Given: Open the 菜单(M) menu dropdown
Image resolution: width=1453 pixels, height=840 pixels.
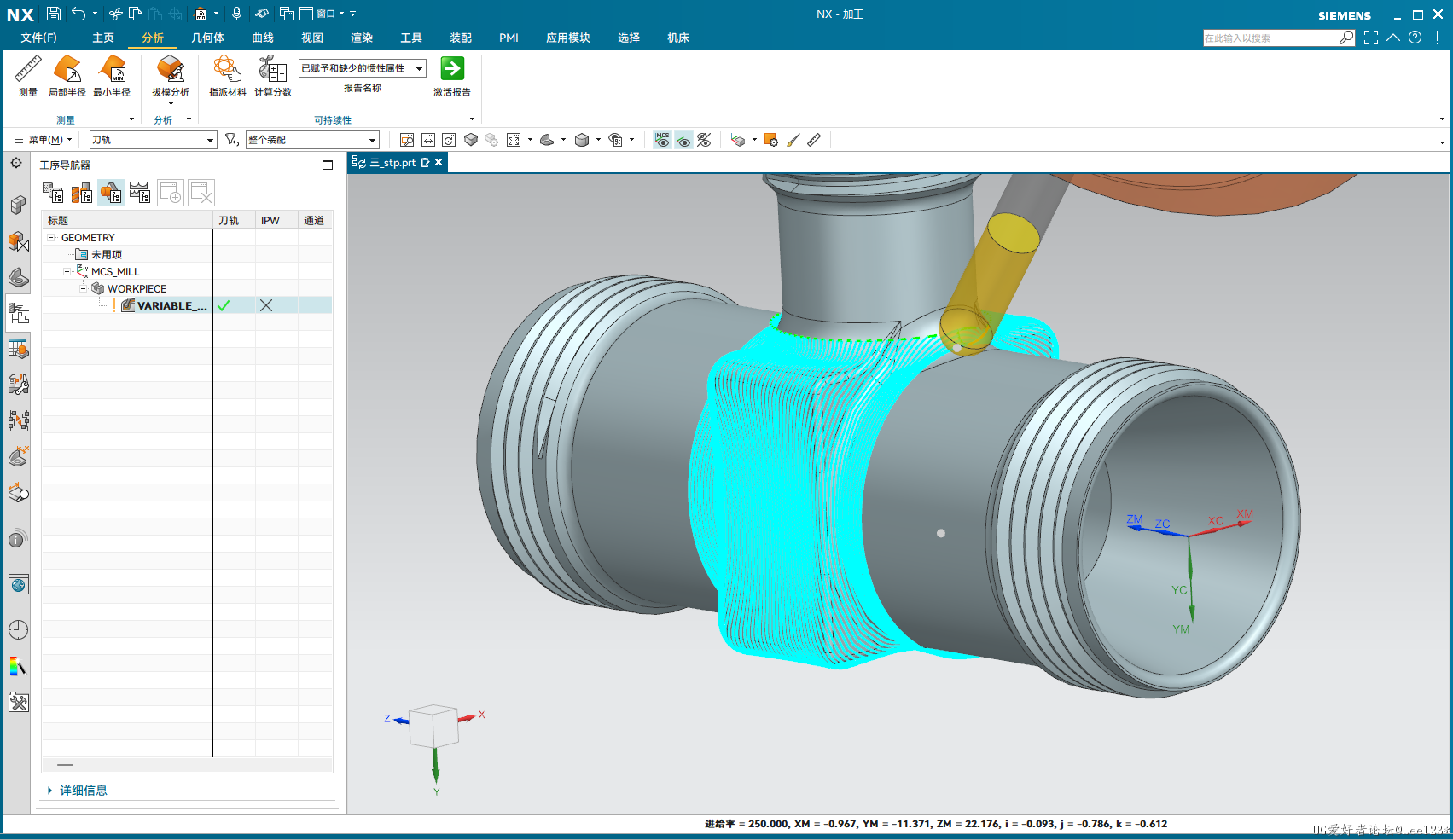Looking at the screenshot, I should 43,140.
